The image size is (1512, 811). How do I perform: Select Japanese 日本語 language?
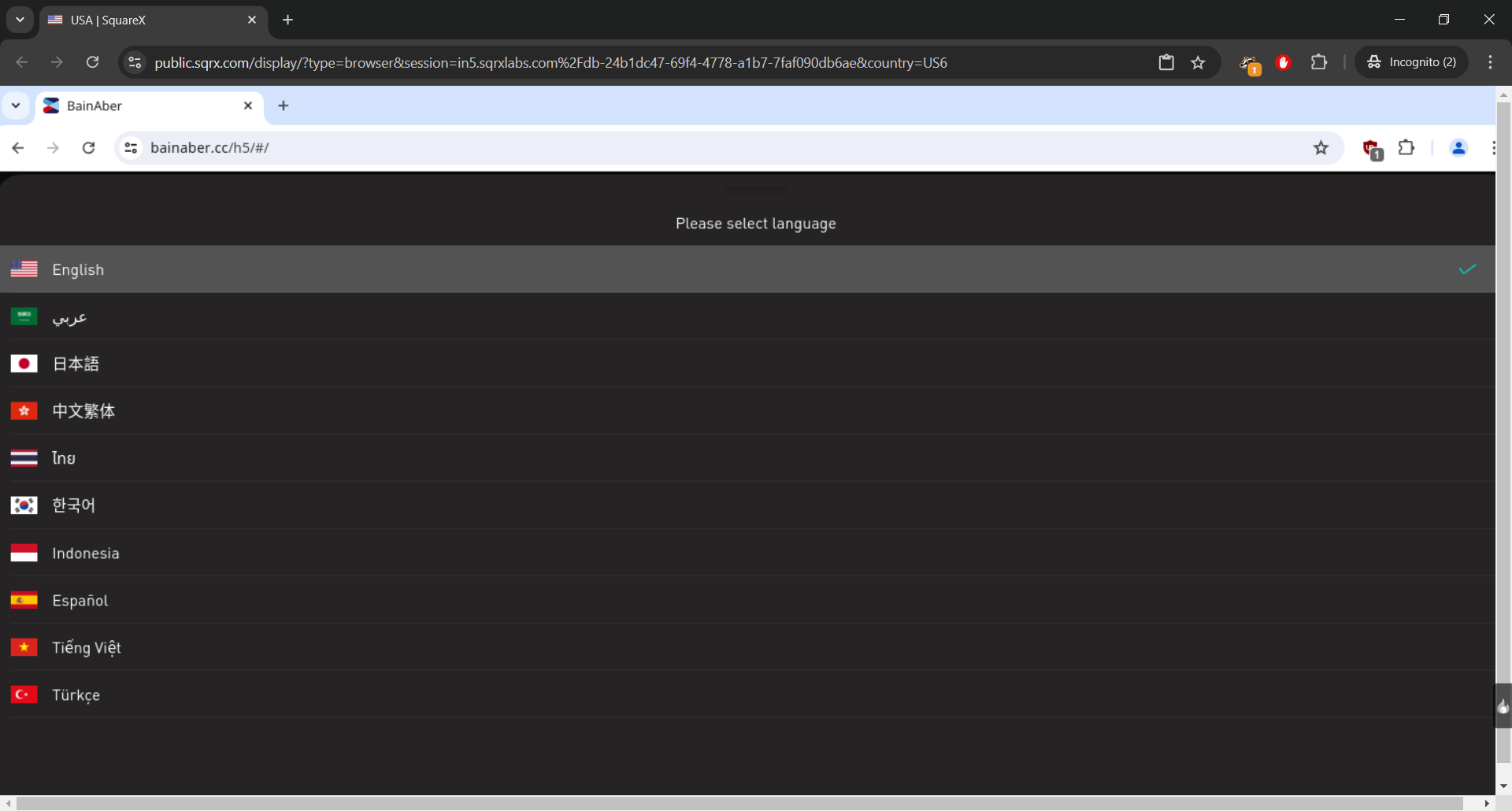(76, 364)
